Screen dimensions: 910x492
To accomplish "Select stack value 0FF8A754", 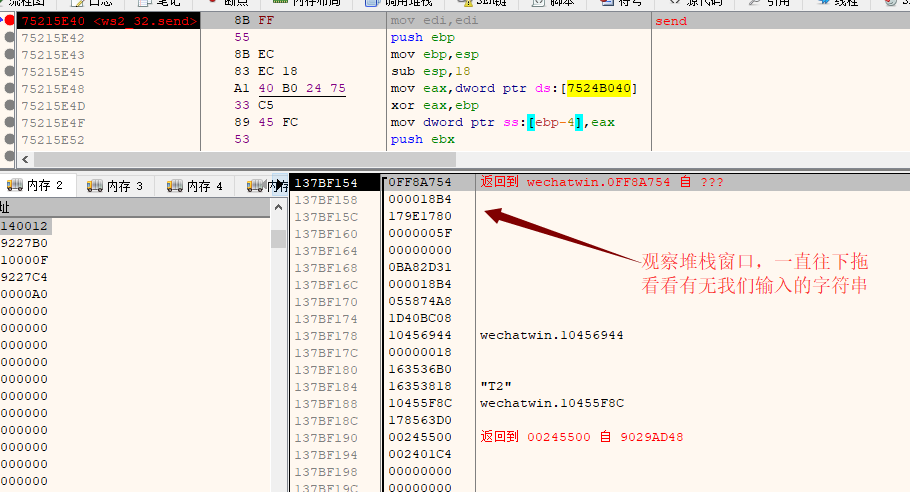I will pyautogui.click(x=420, y=182).
